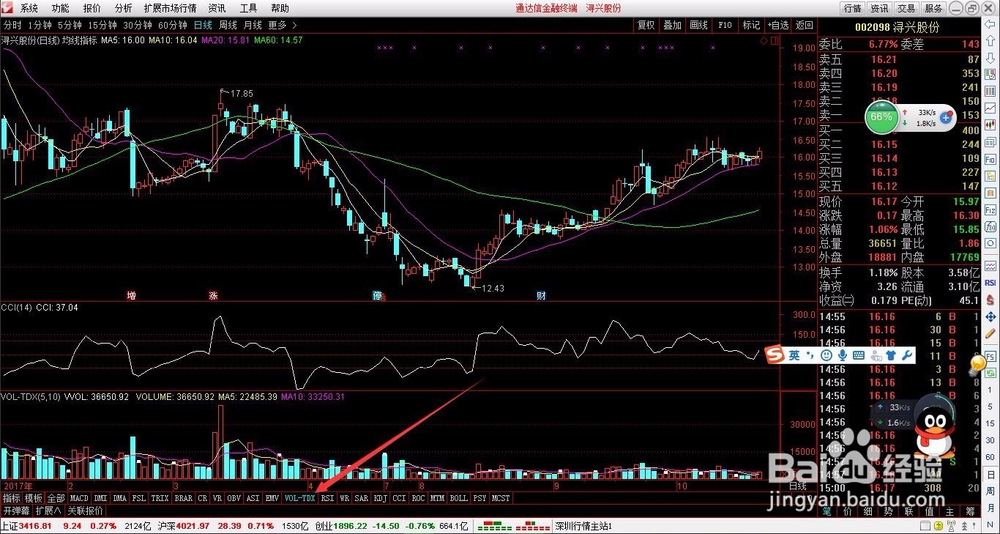Click the 深圳行情主站1 server label
This screenshot has height=534, width=1000.
584,526
